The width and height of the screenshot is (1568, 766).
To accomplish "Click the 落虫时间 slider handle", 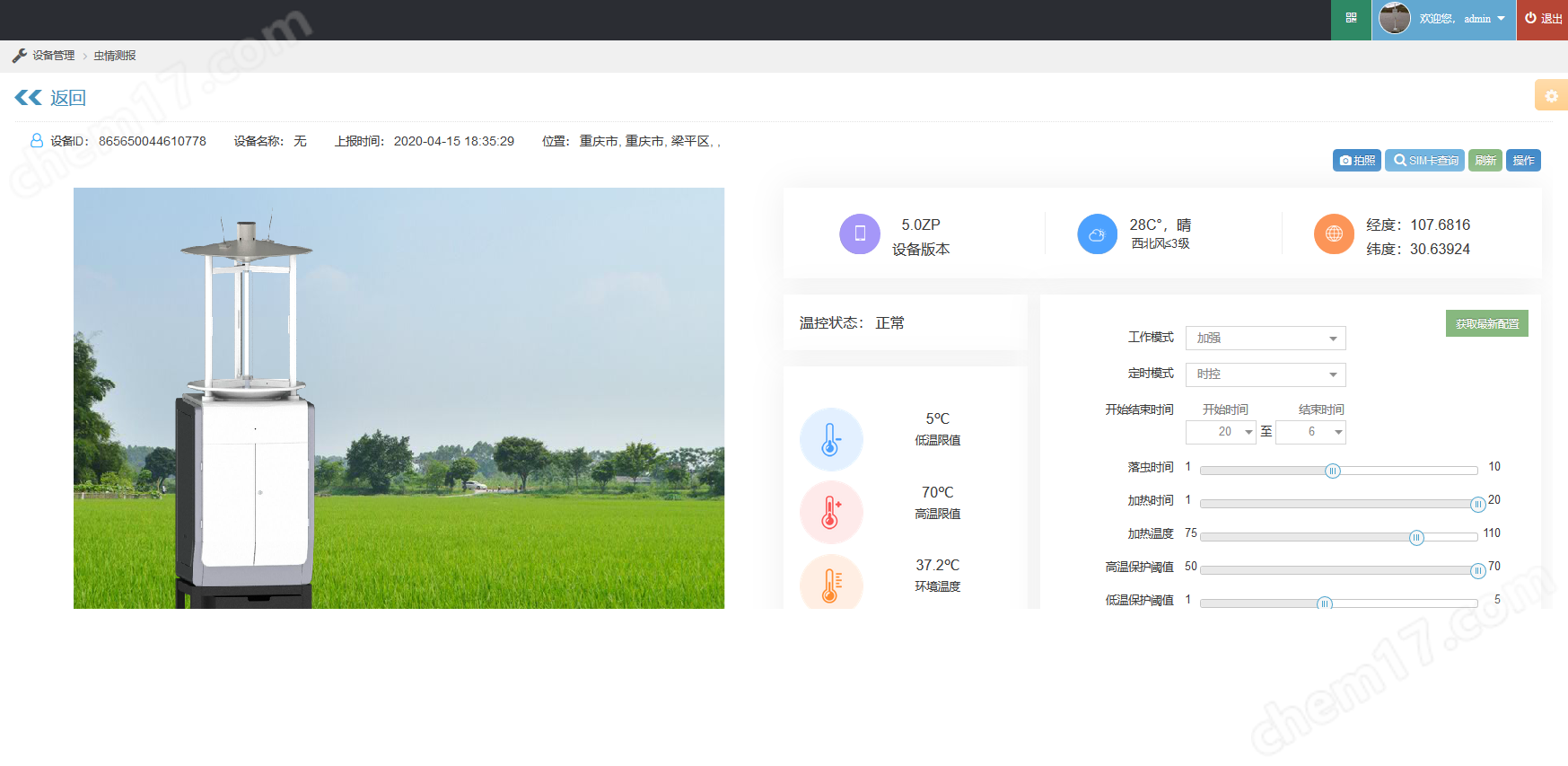I will coord(1333,471).
